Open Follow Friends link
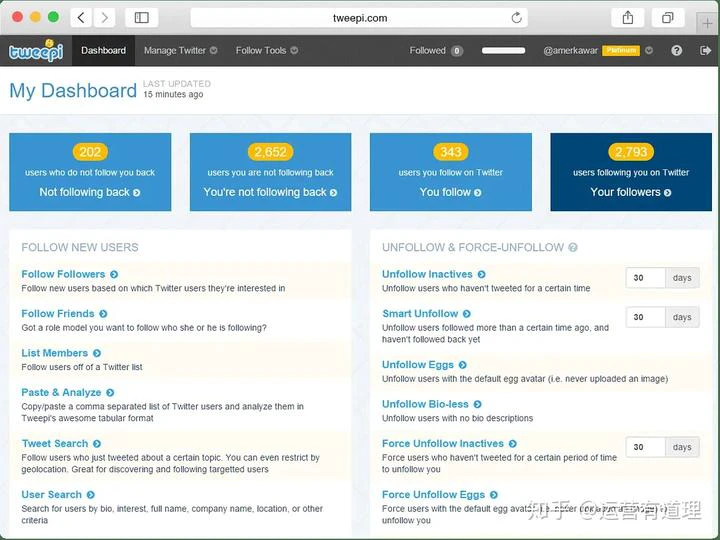 [58, 314]
